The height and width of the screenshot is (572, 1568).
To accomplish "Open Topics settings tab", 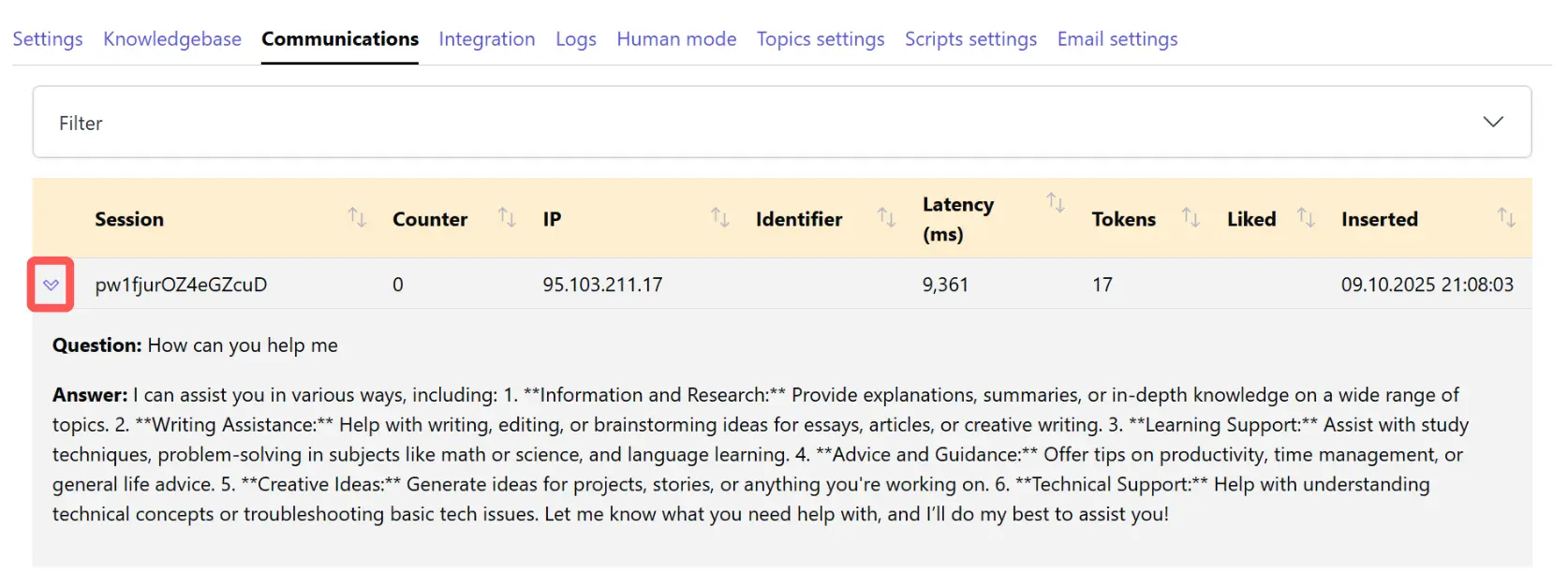I will pos(821,39).
